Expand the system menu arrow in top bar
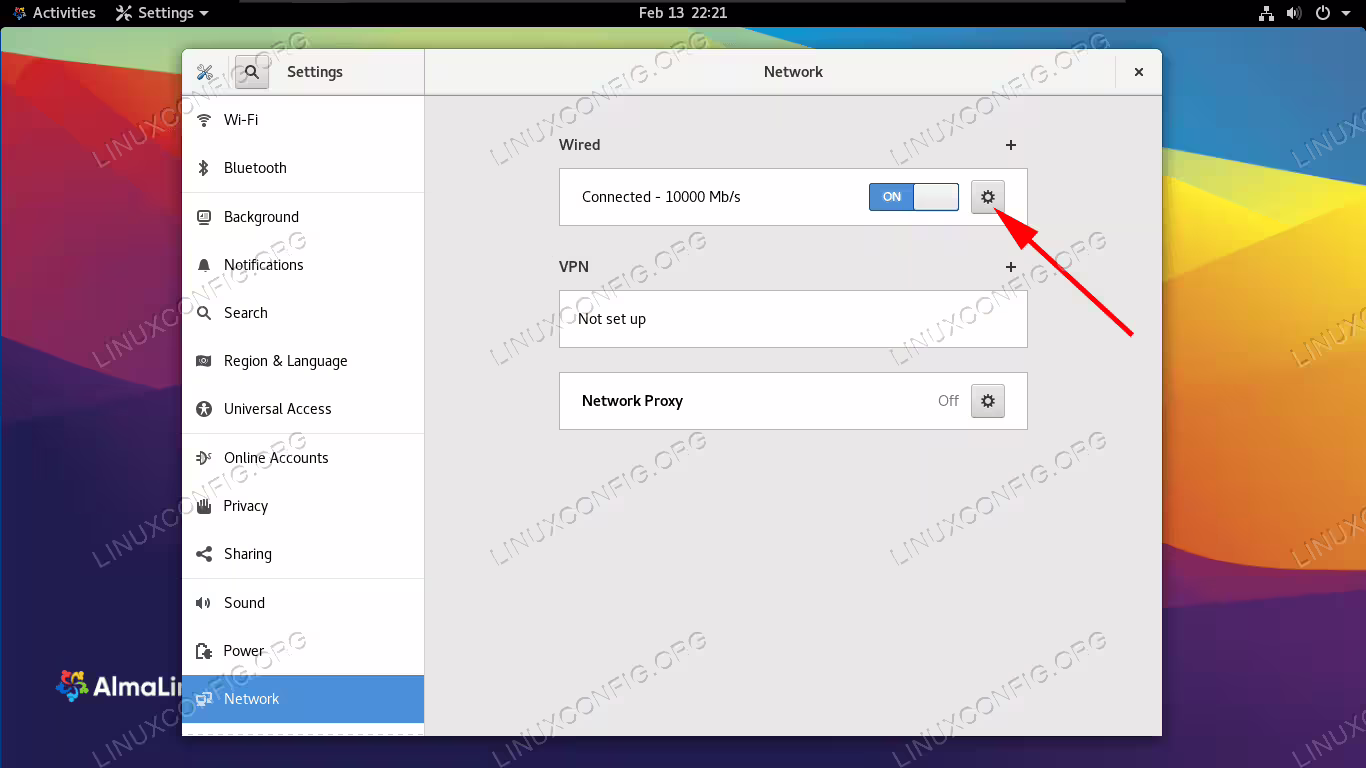This screenshot has width=1366, height=768. 1344,13
